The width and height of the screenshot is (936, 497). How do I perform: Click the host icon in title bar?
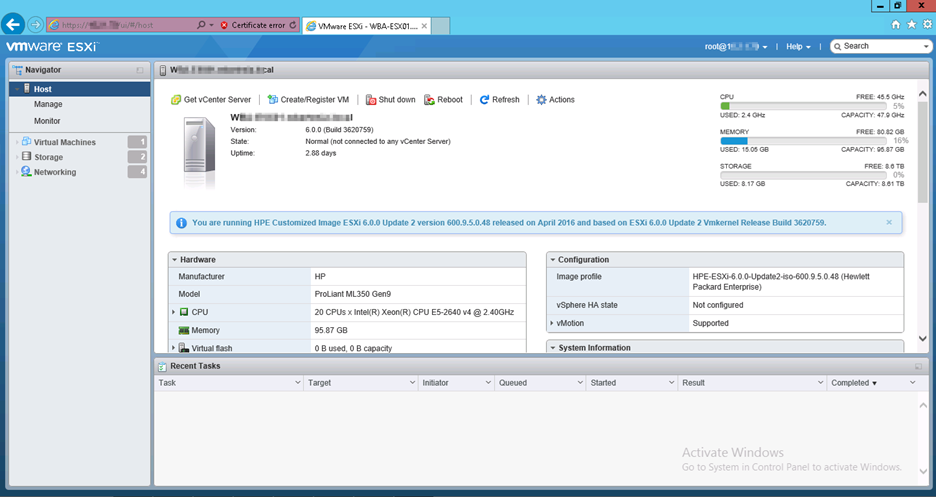[x=163, y=70]
